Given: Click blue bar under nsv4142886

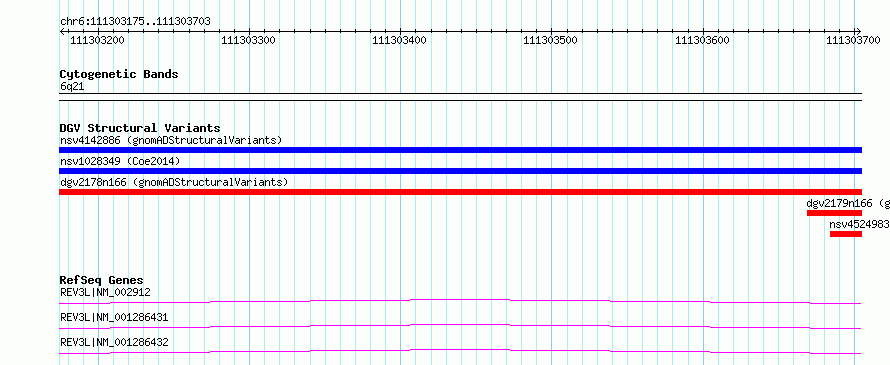Looking at the screenshot, I should click(460, 150).
